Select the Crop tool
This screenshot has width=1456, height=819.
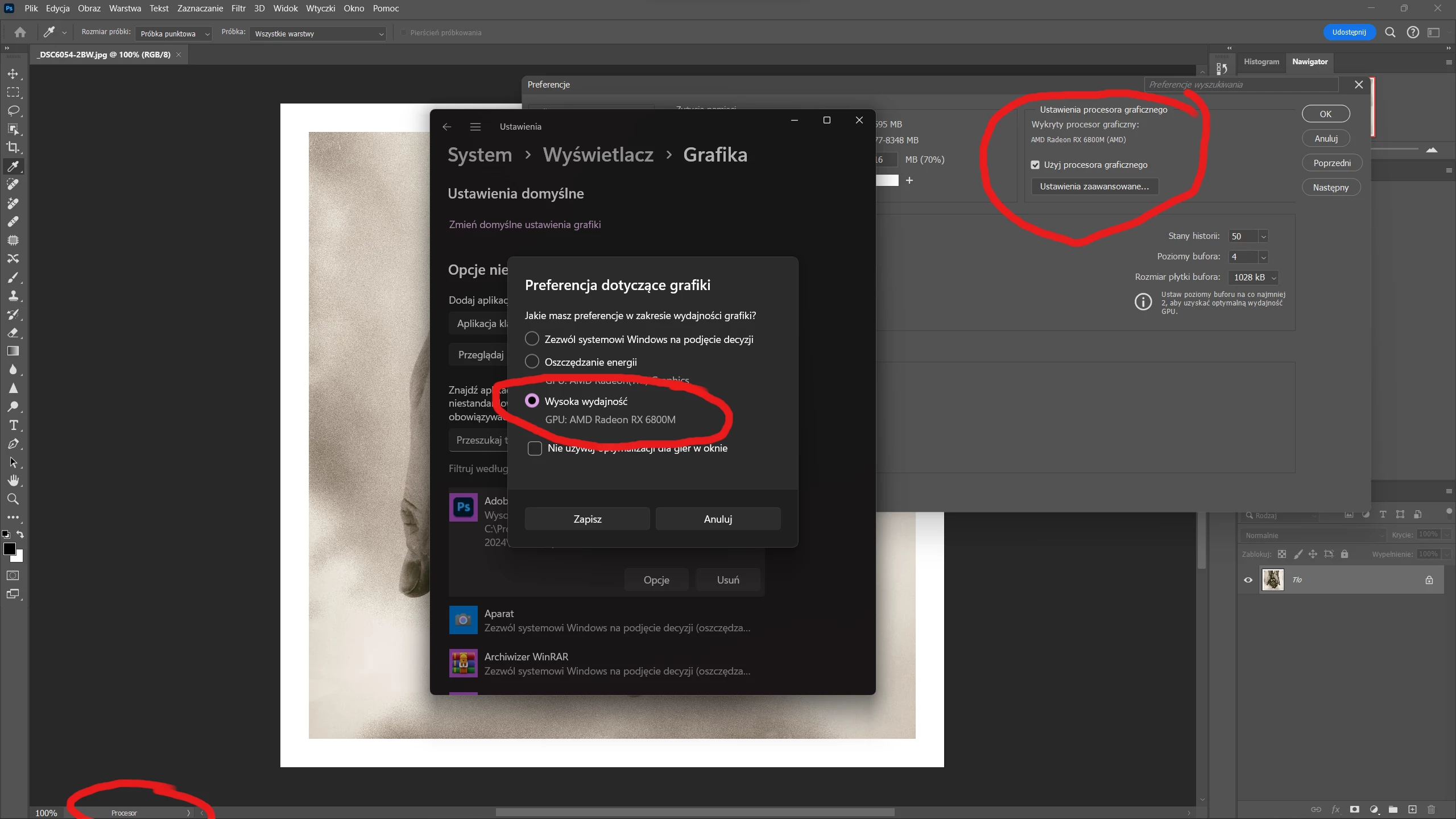pyautogui.click(x=13, y=147)
